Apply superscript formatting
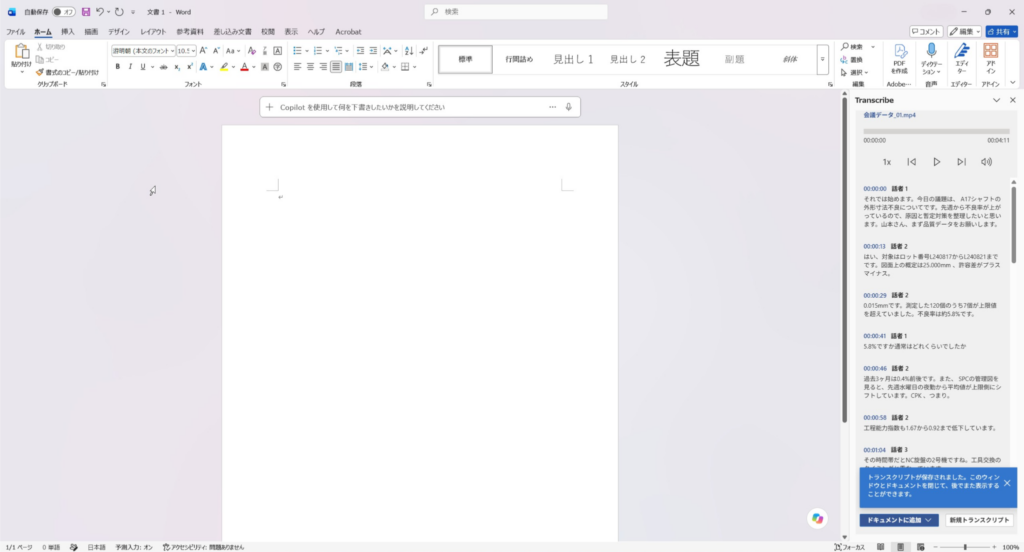 point(189,67)
